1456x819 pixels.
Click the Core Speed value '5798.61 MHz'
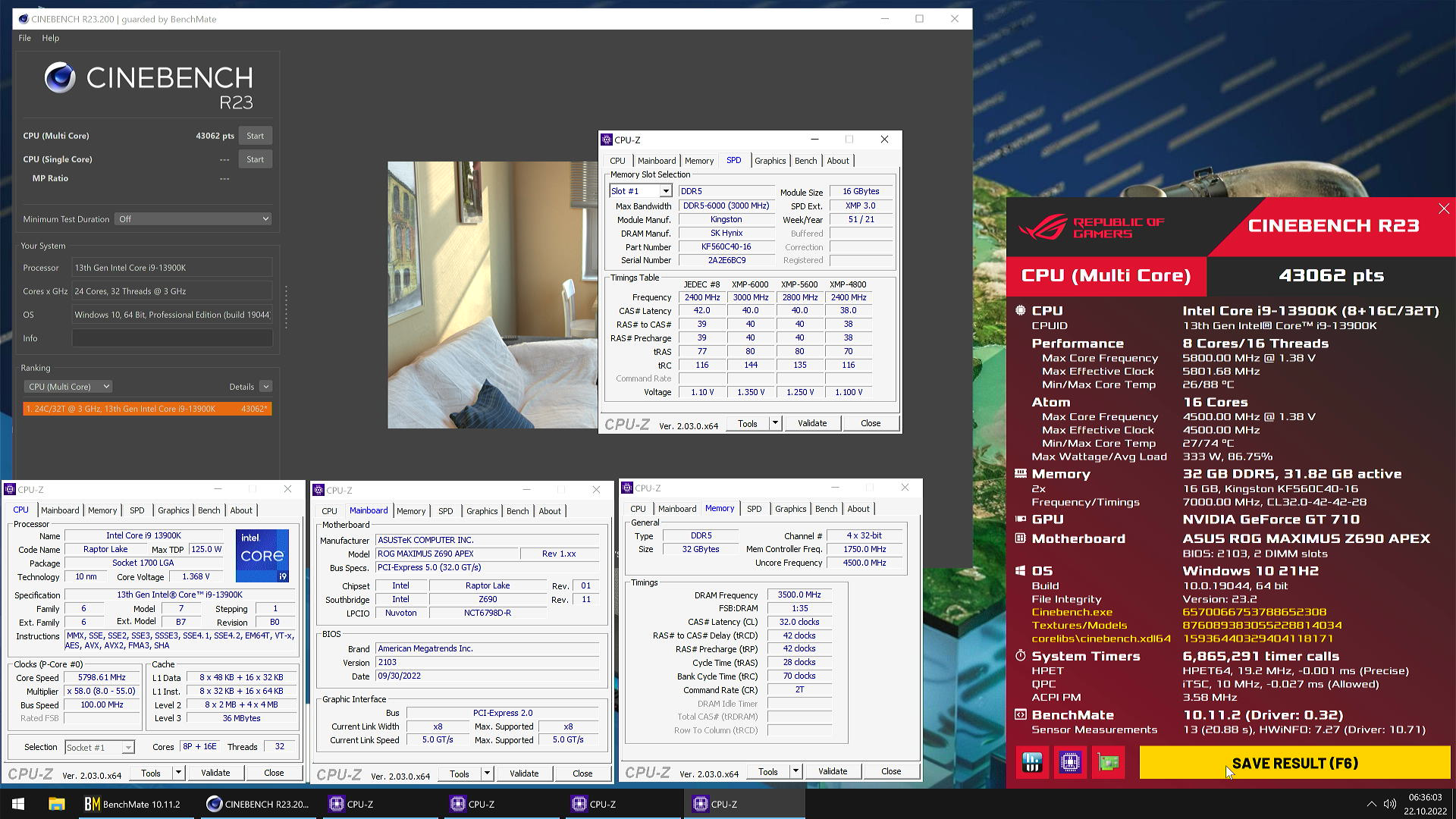pos(102,678)
